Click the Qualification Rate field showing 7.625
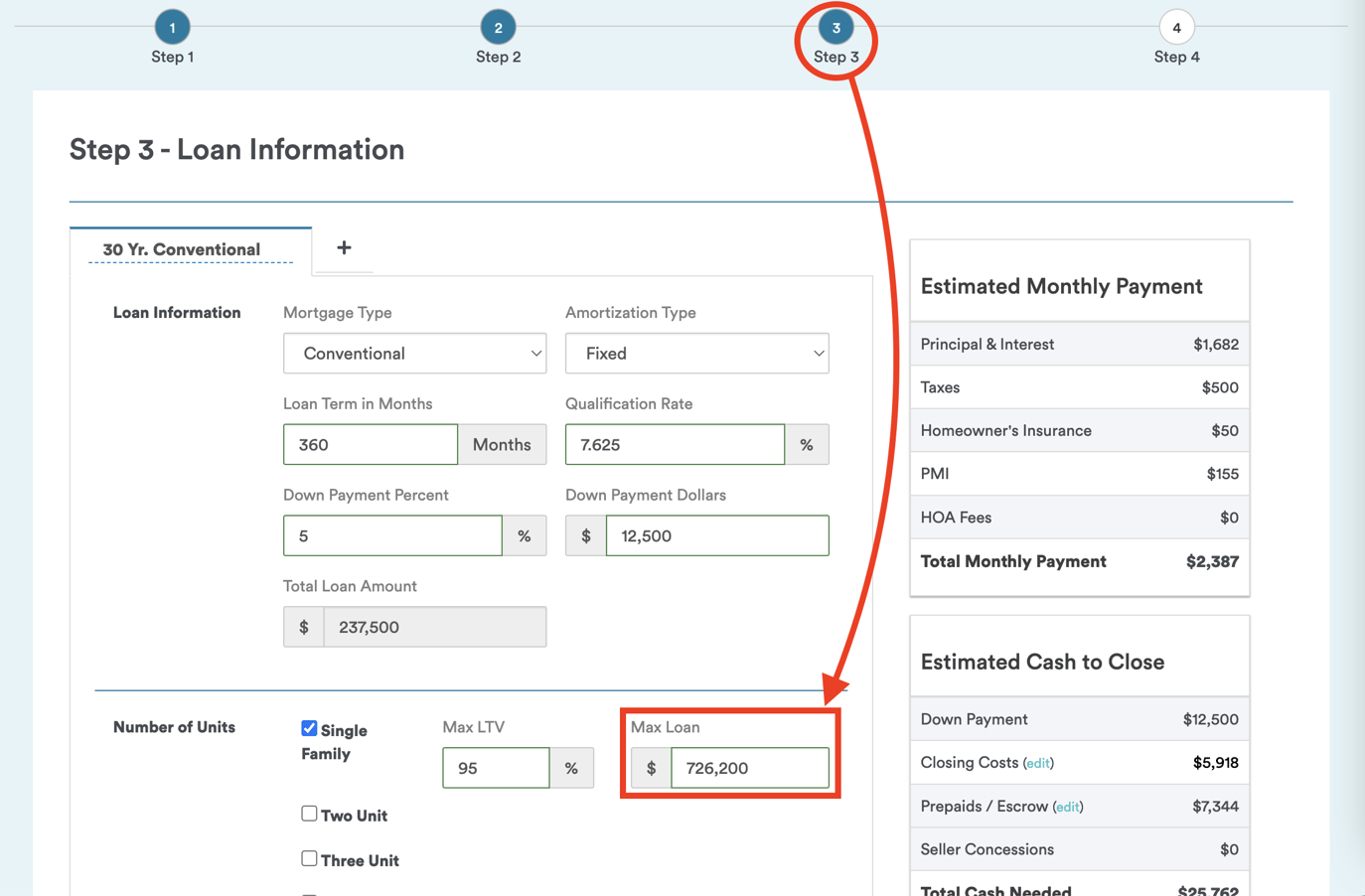 click(675, 444)
